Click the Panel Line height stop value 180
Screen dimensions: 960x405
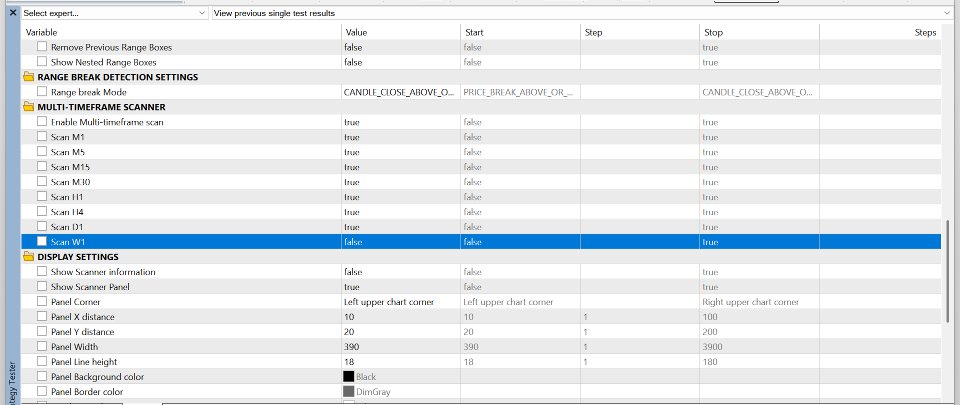click(759, 362)
